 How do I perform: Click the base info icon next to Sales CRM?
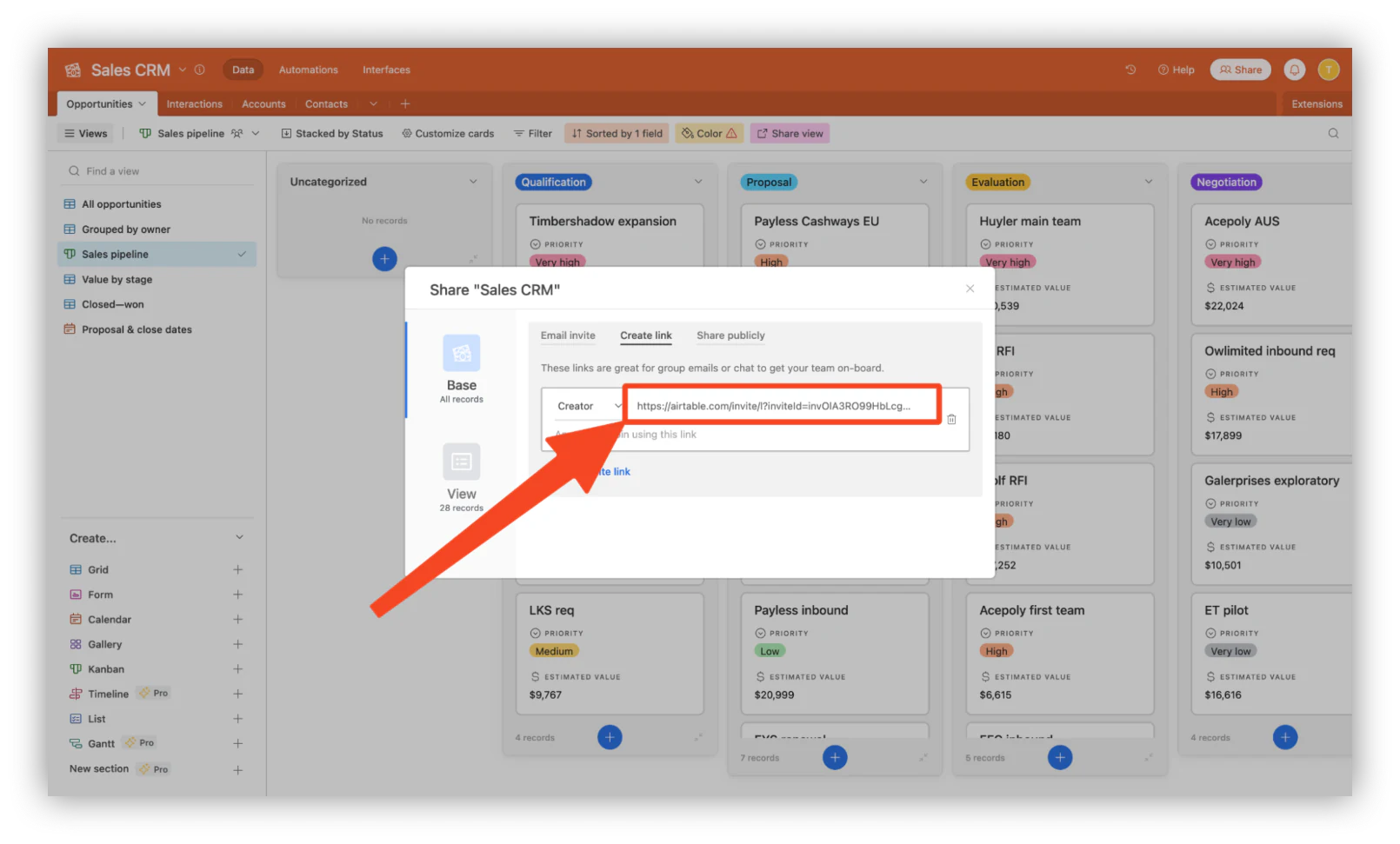click(200, 70)
